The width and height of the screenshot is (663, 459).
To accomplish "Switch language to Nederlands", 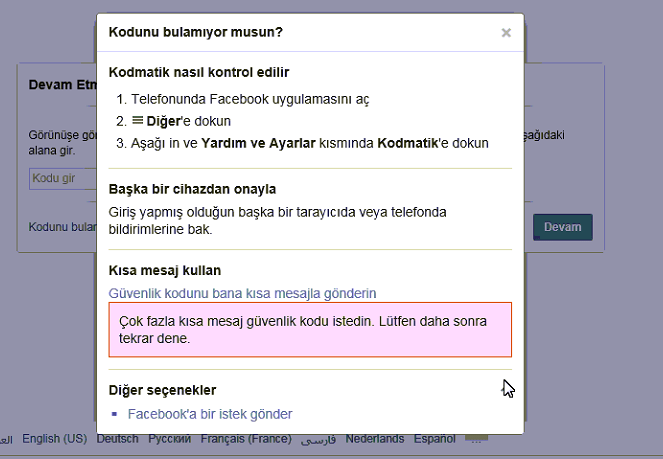I will point(375,439).
